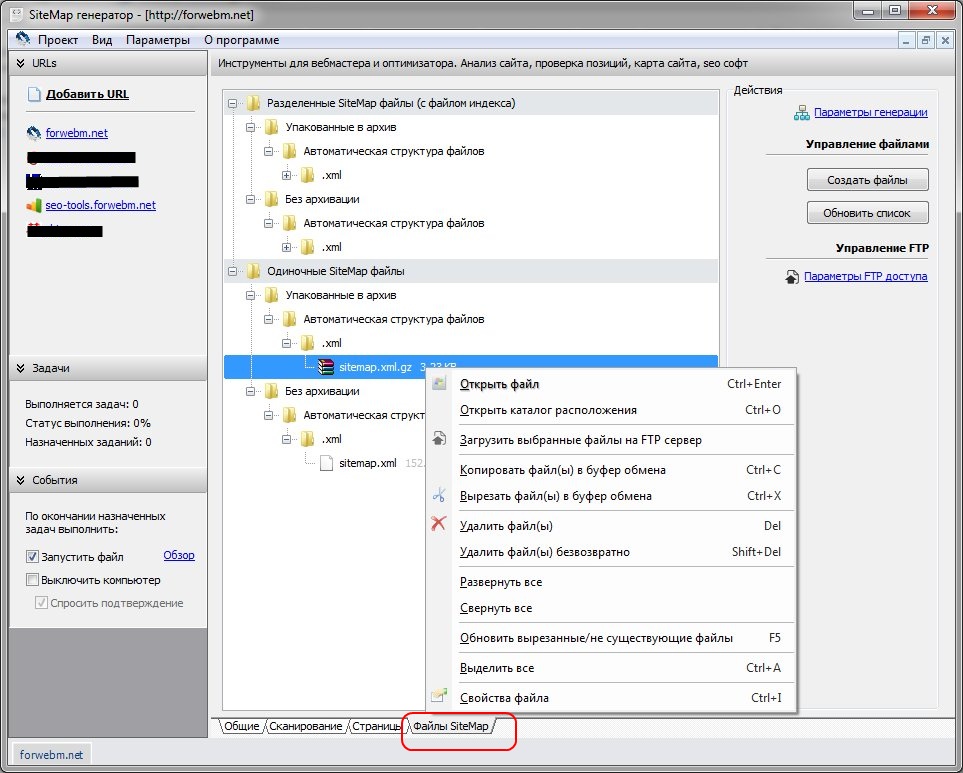Select the sitemap.xml file in the tree

[x=368, y=463]
